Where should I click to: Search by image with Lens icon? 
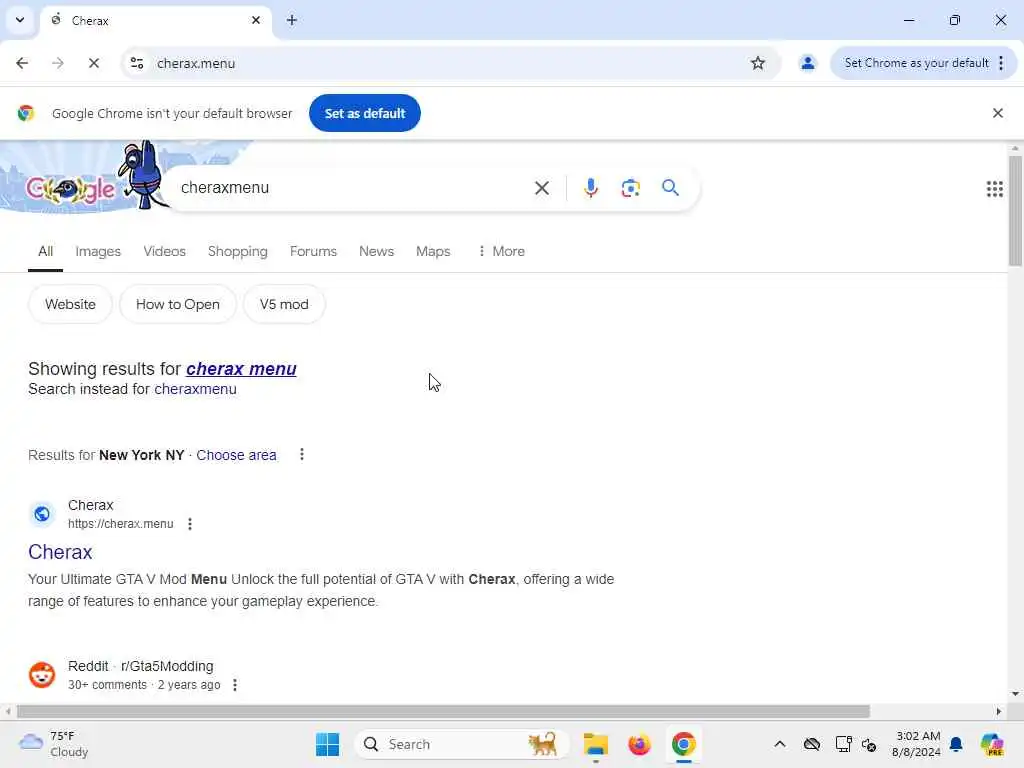630,188
